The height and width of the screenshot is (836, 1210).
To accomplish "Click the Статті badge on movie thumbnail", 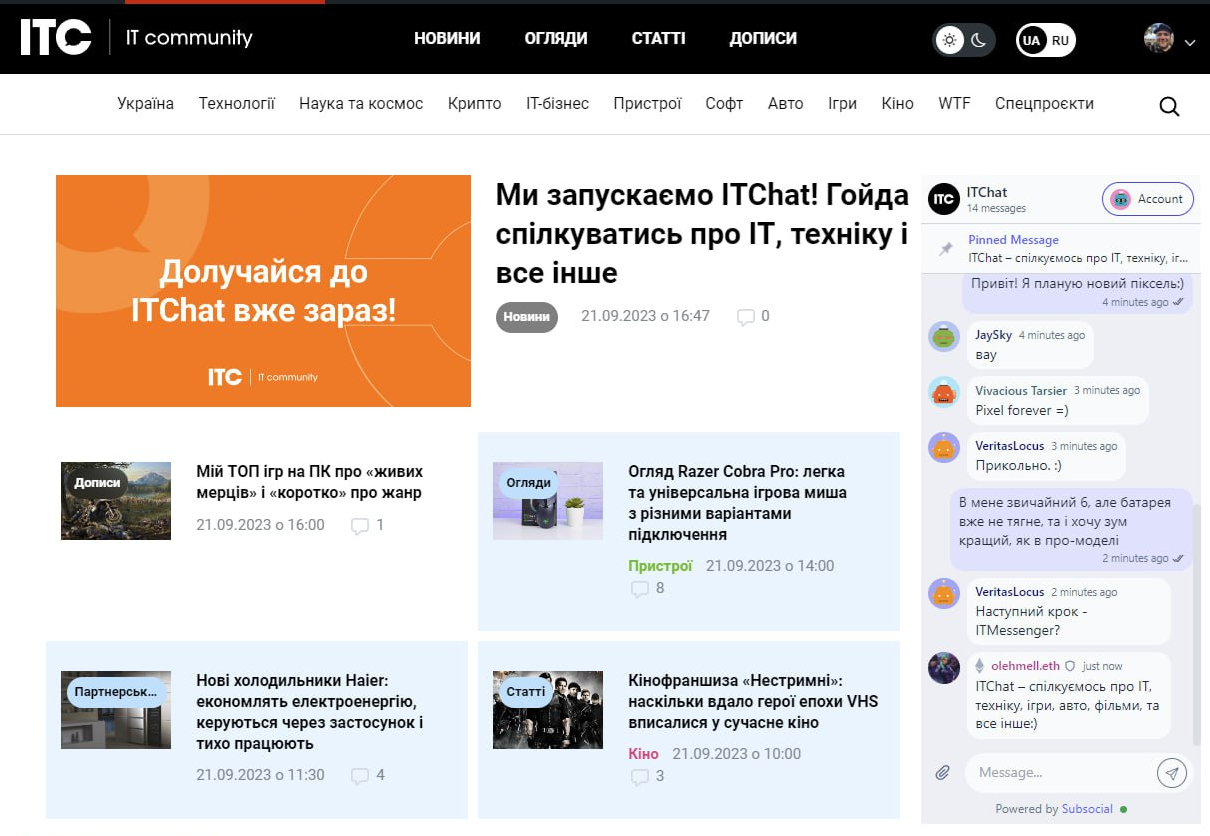I will pos(526,692).
